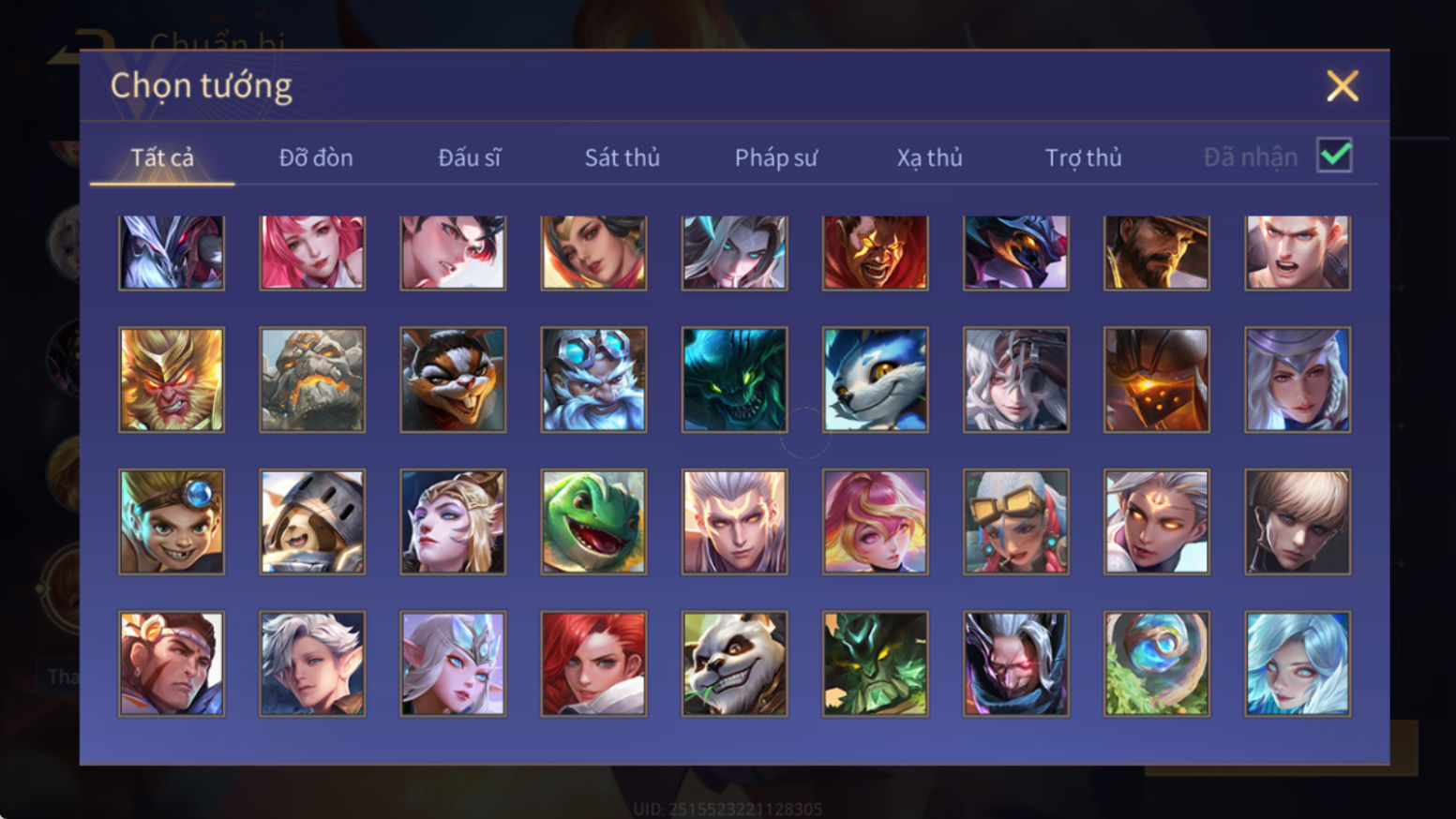
Task: Pick the panda hero portrait
Action: (x=734, y=664)
